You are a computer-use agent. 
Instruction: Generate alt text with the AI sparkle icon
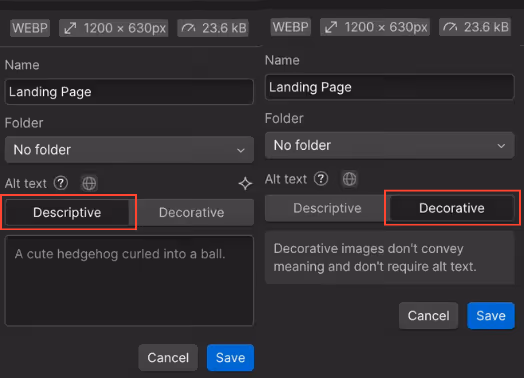(x=245, y=183)
